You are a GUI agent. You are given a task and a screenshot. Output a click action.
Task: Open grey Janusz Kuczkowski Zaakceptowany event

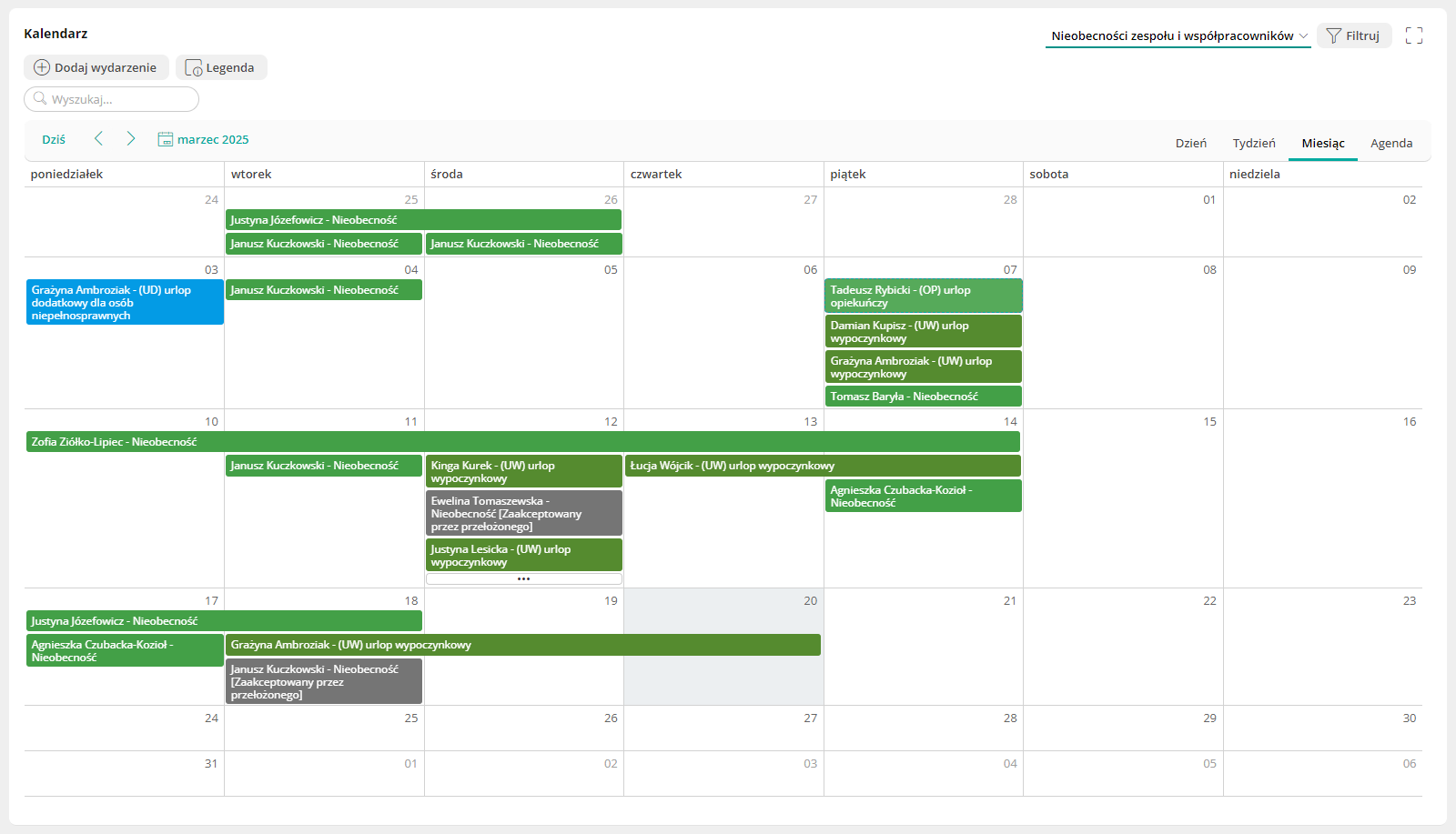[x=324, y=681]
